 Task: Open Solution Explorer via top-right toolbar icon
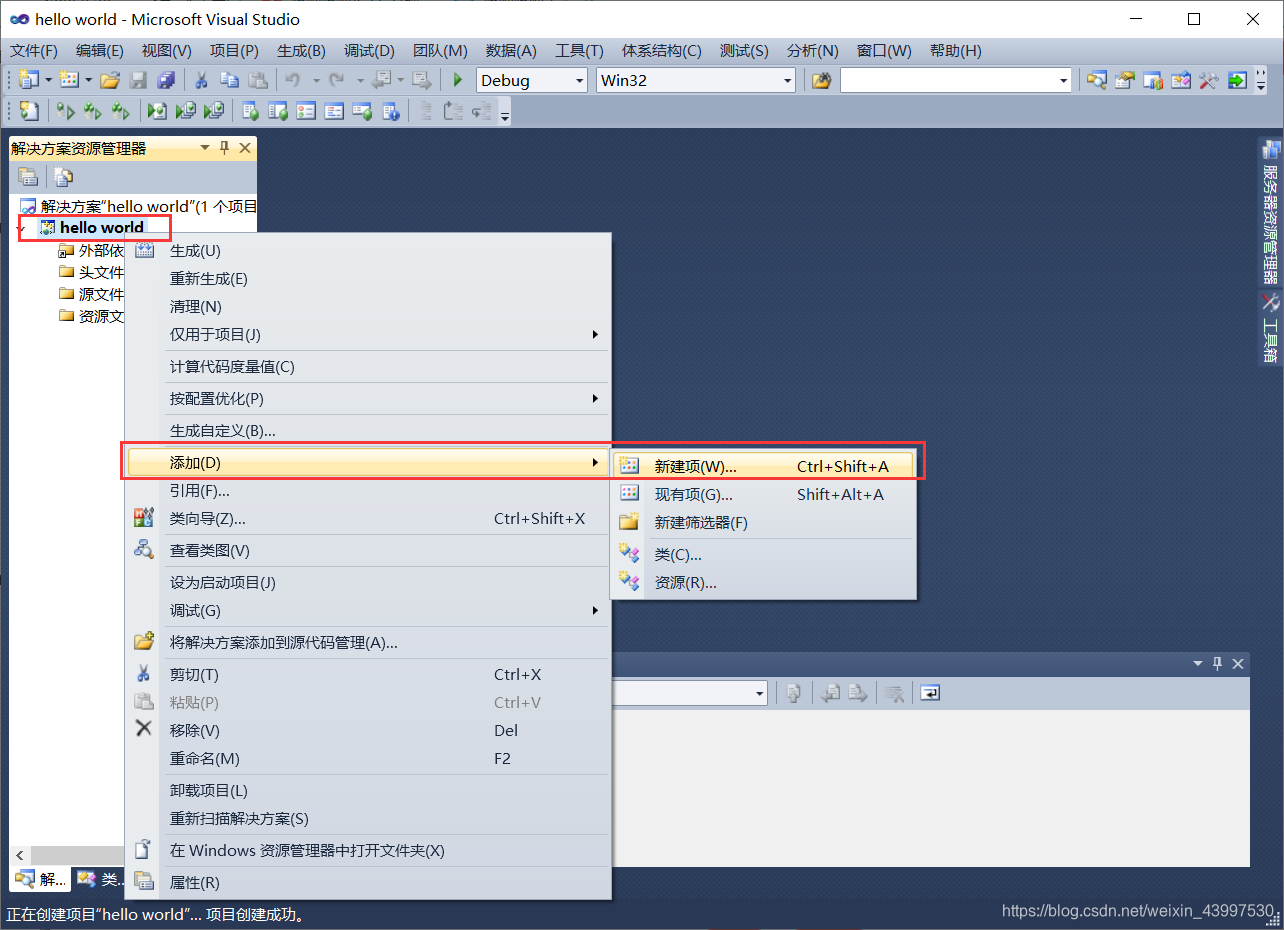(1097, 80)
